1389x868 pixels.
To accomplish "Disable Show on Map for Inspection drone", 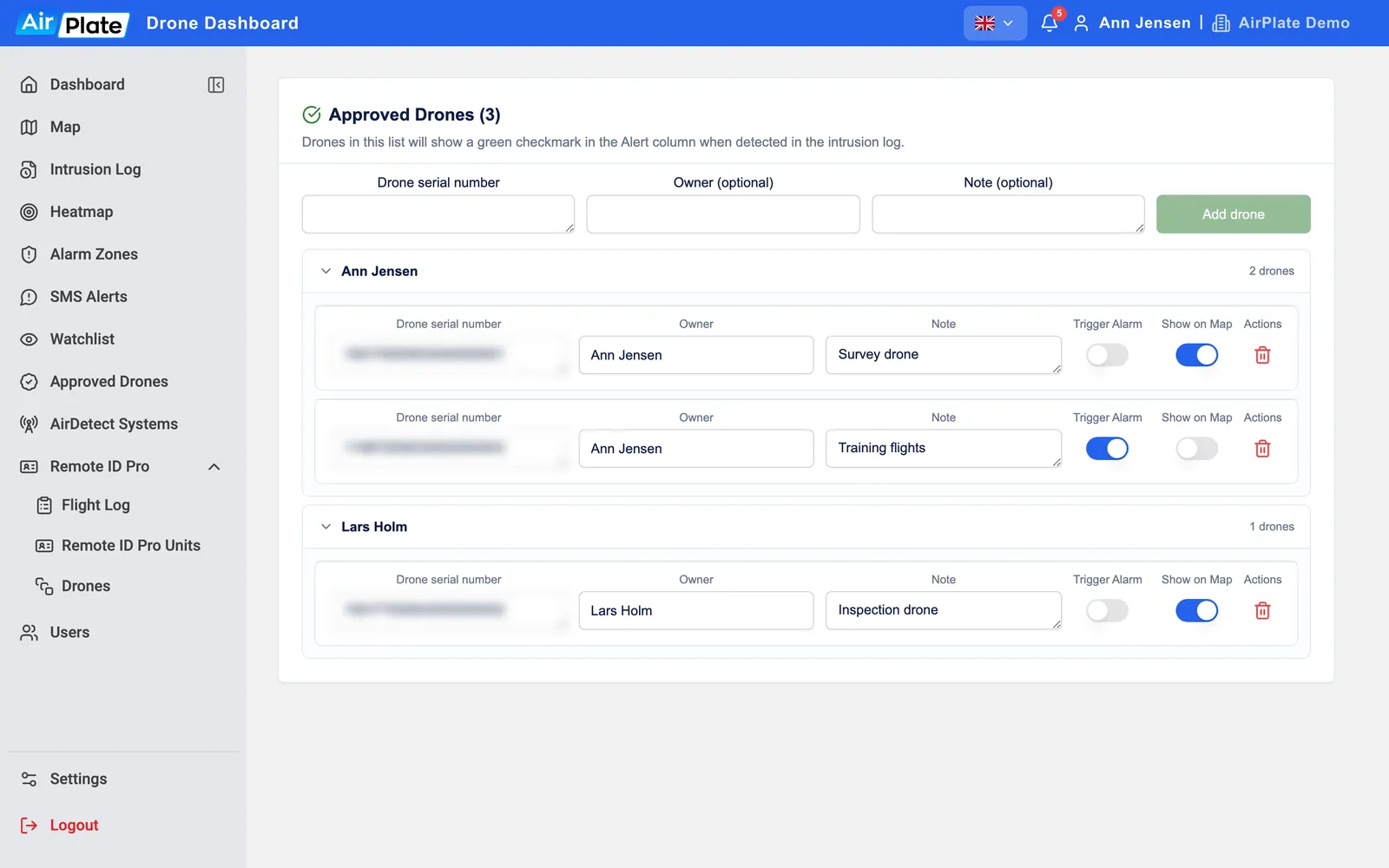I will pos(1196,611).
